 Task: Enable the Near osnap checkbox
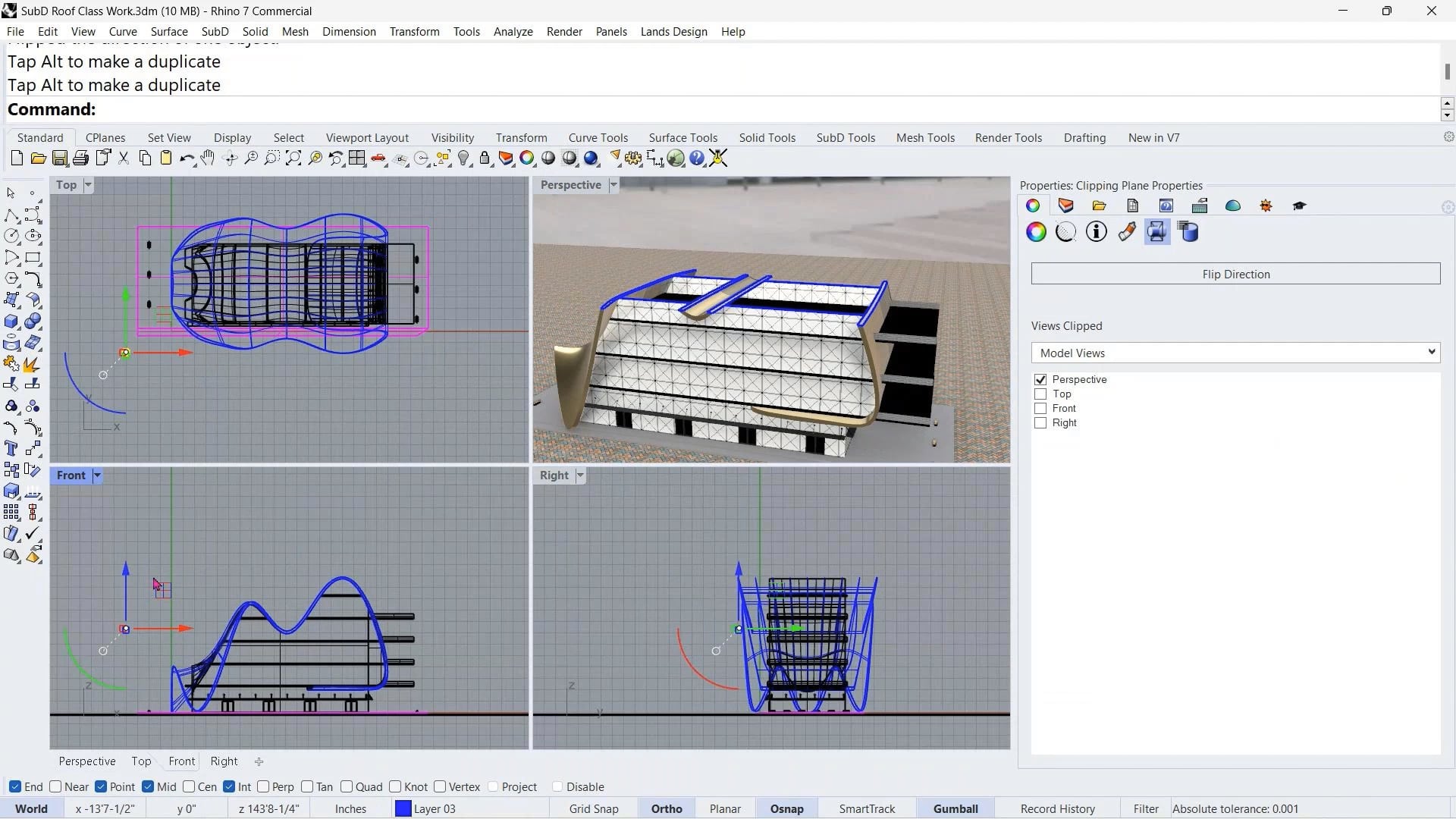point(55,786)
